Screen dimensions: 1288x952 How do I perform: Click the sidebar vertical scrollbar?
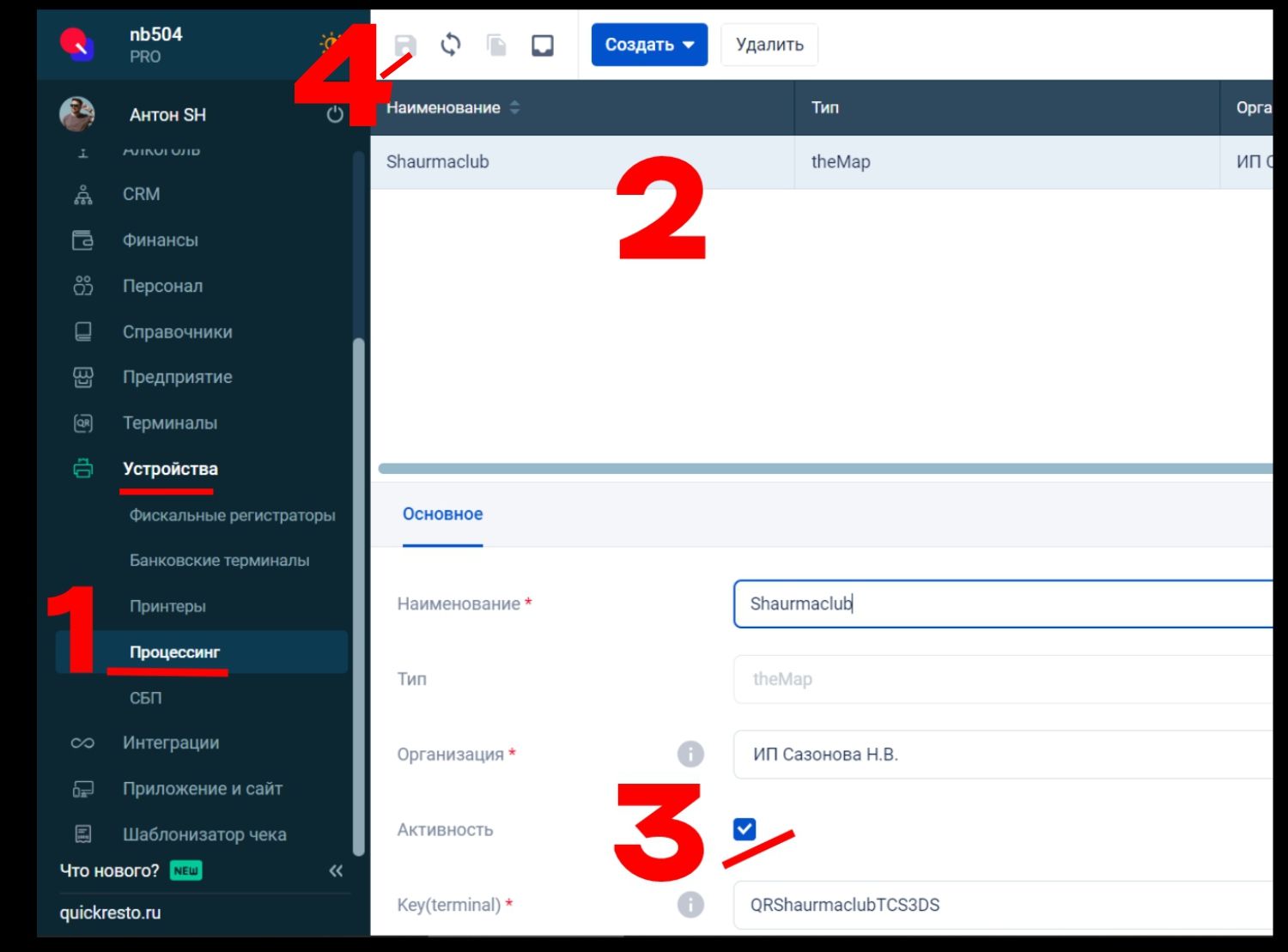(x=359, y=597)
